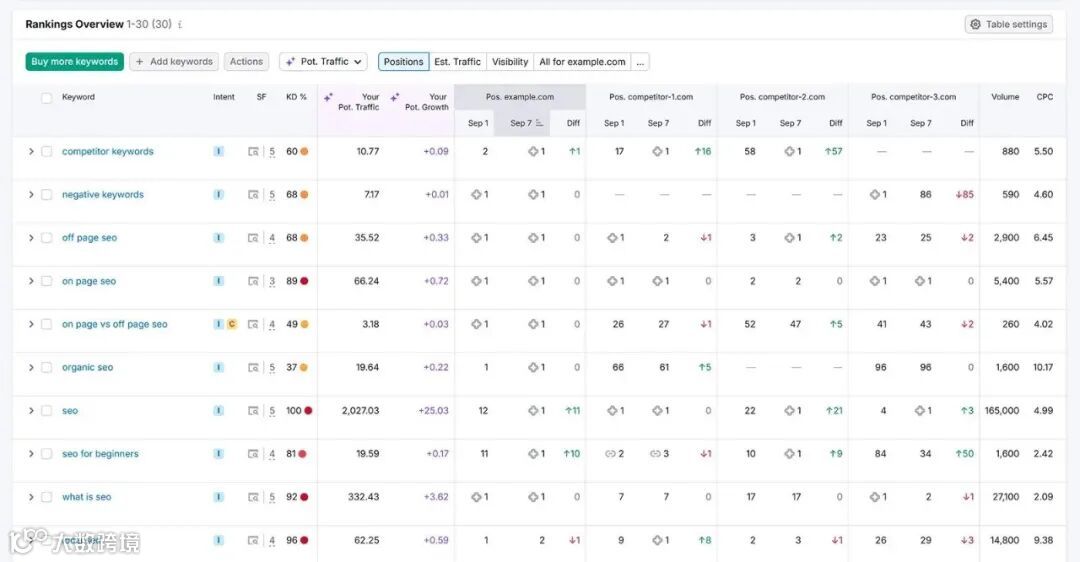The width and height of the screenshot is (1080, 562).
Task: Expand the seo row
Action: click(31, 410)
